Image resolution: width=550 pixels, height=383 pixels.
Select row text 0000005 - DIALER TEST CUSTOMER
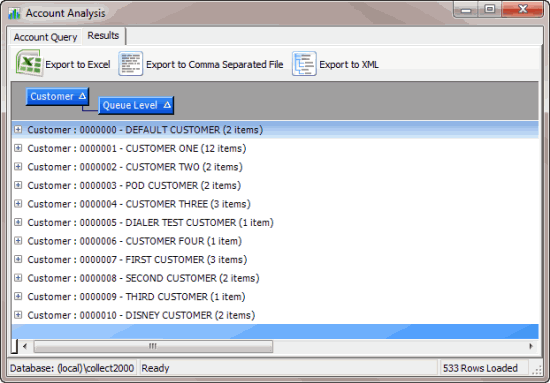tap(157, 223)
